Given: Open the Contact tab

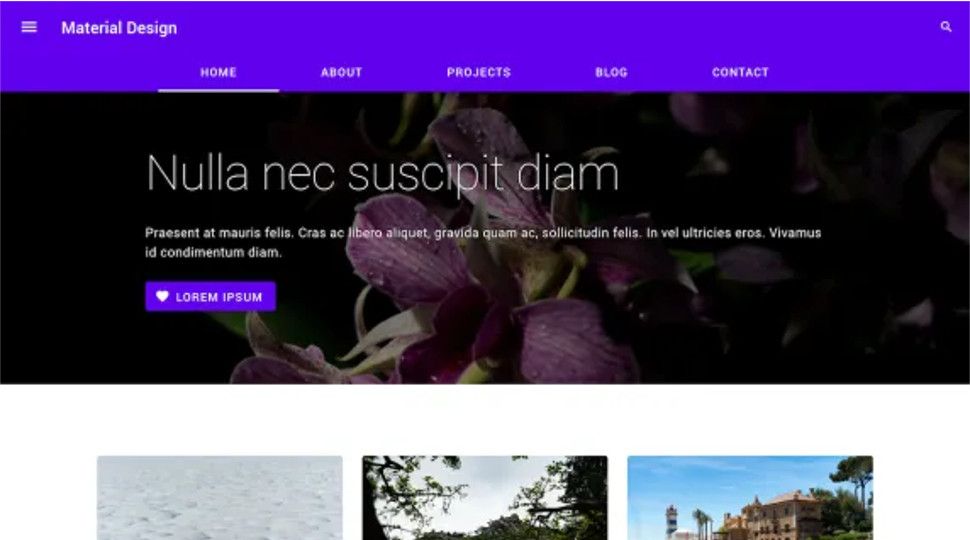Looking at the screenshot, I should tap(740, 72).
